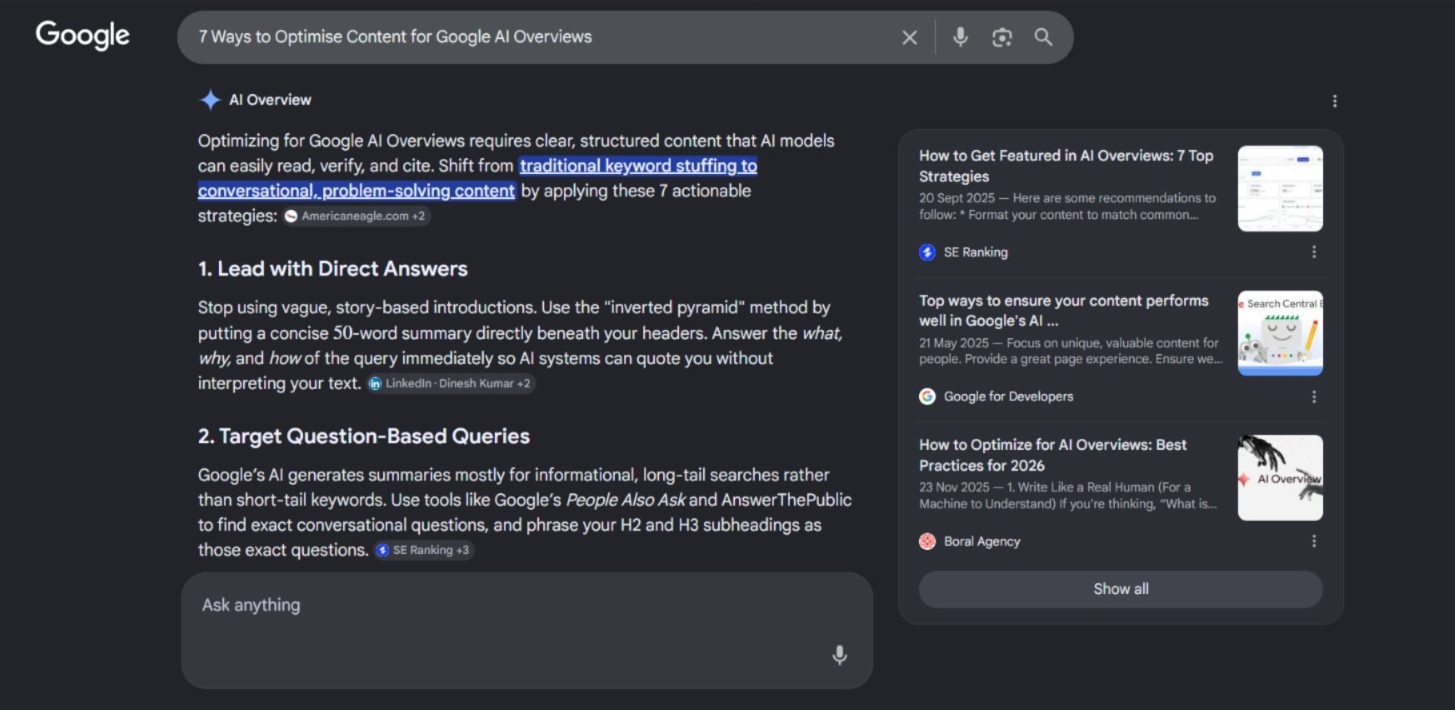
Task: Click microphone icon in Ask anything box
Action: click(x=840, y=655)
